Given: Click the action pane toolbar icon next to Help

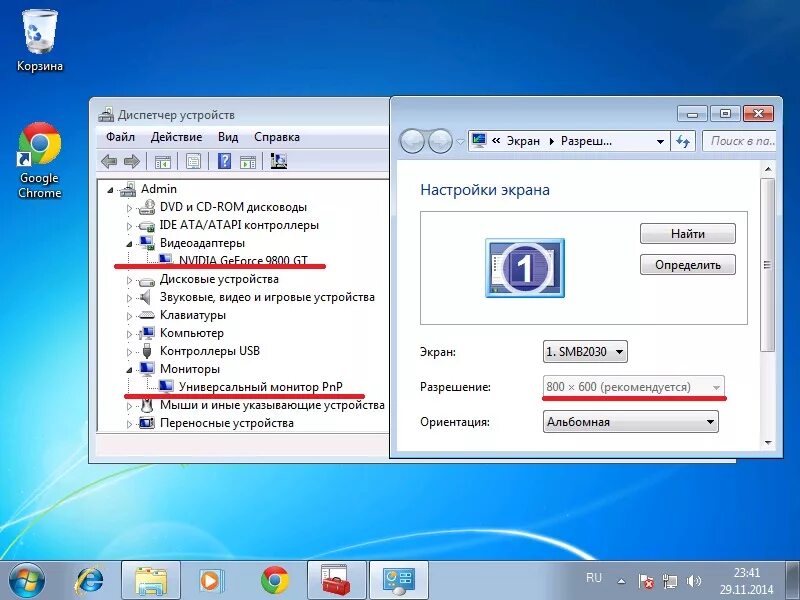Looking at the screenshot, I should 248,162.
